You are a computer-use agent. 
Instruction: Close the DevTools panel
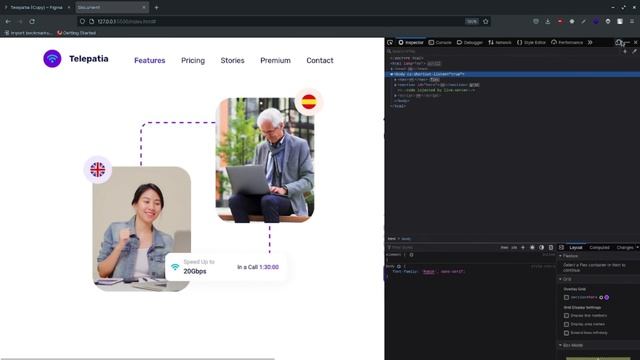[636, 42]
